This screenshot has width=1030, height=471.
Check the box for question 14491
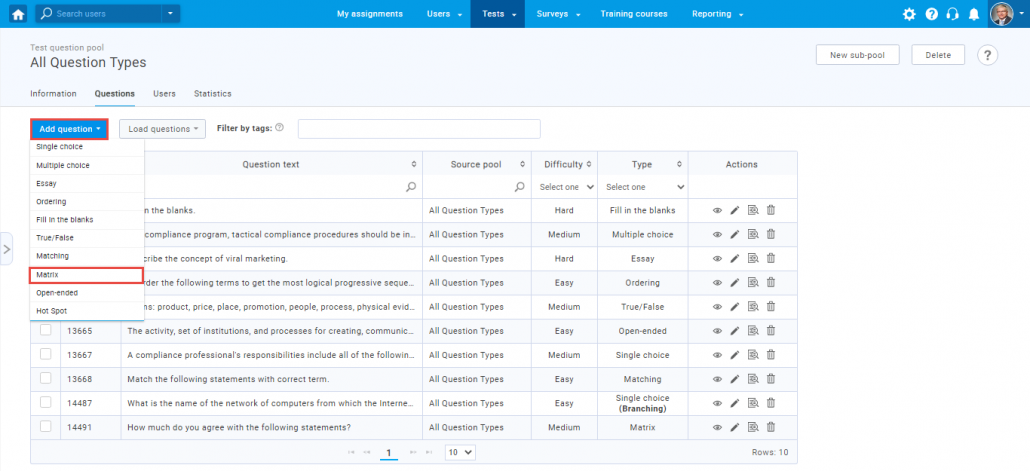point(46,426)
